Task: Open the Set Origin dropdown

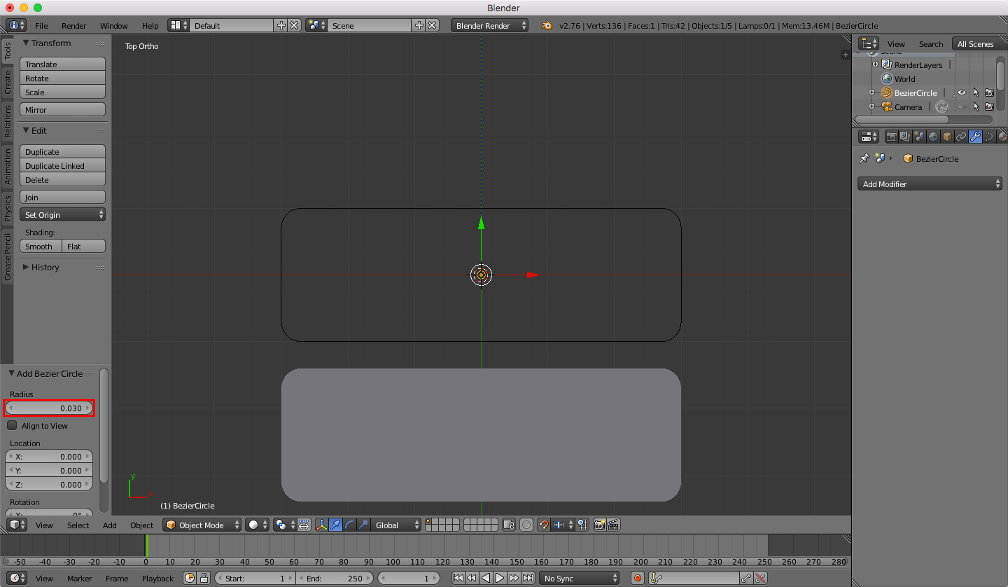Action: (x=62, y=214)
